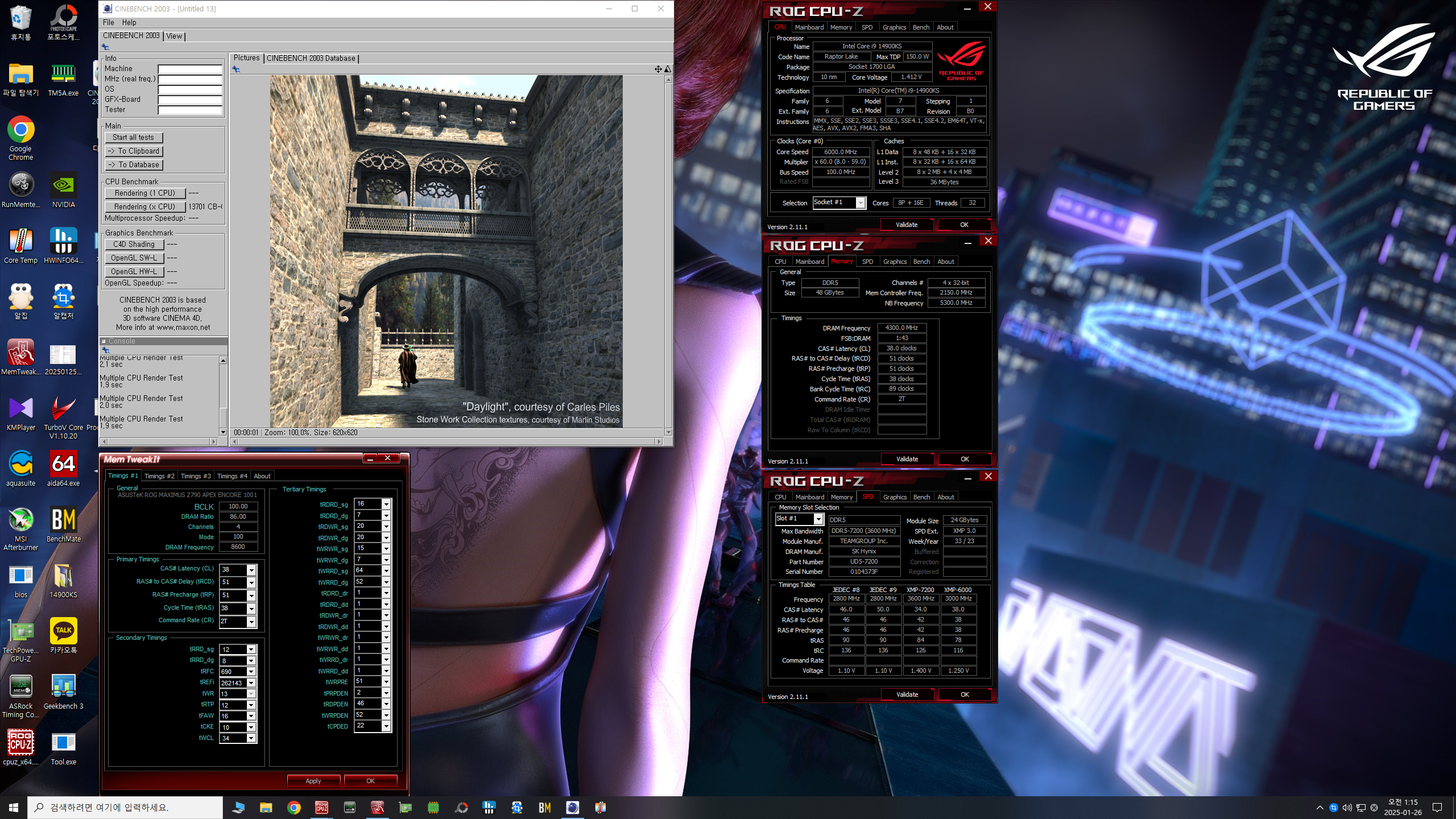This screenshot has height=819, width=1456.
Task: Open BenchMate desktop icon
Action: [x=63, y=524]
